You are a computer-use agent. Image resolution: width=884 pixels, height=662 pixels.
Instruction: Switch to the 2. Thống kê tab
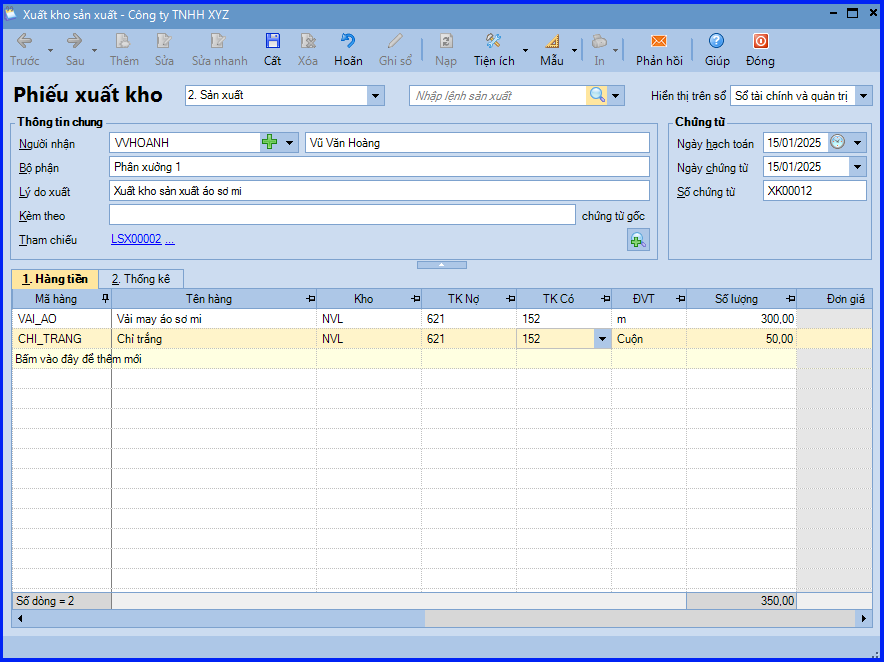(x=140, y=279)
